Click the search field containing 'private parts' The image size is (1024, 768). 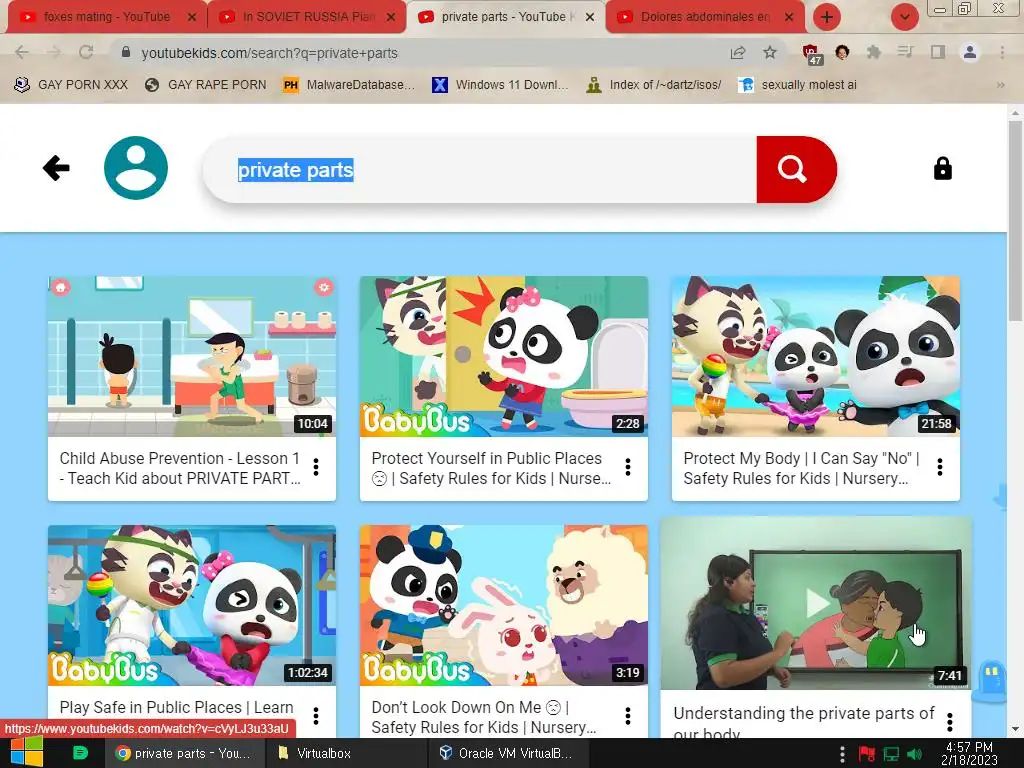tap(480, 170)
